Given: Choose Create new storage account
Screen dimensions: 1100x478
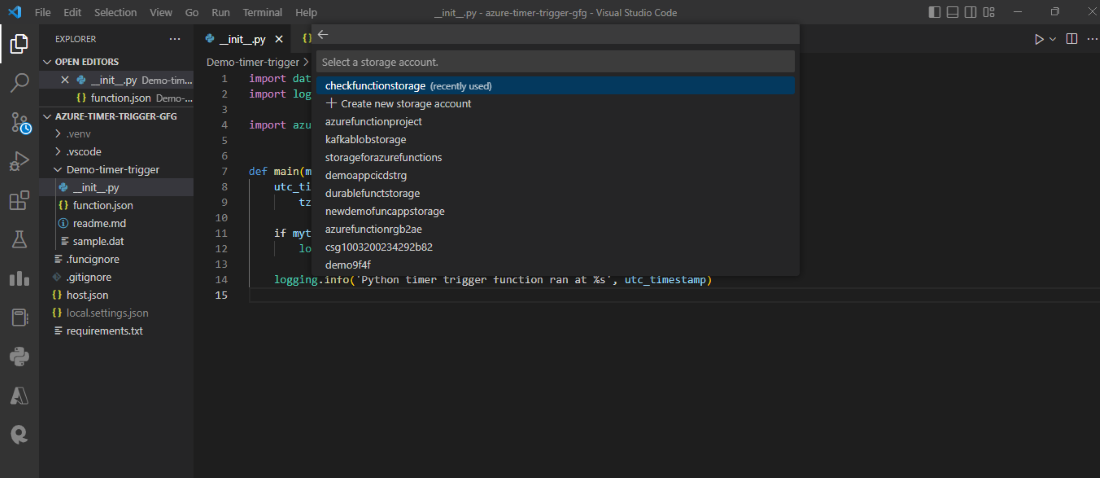Looking at the screenshot, I should 555,103.
